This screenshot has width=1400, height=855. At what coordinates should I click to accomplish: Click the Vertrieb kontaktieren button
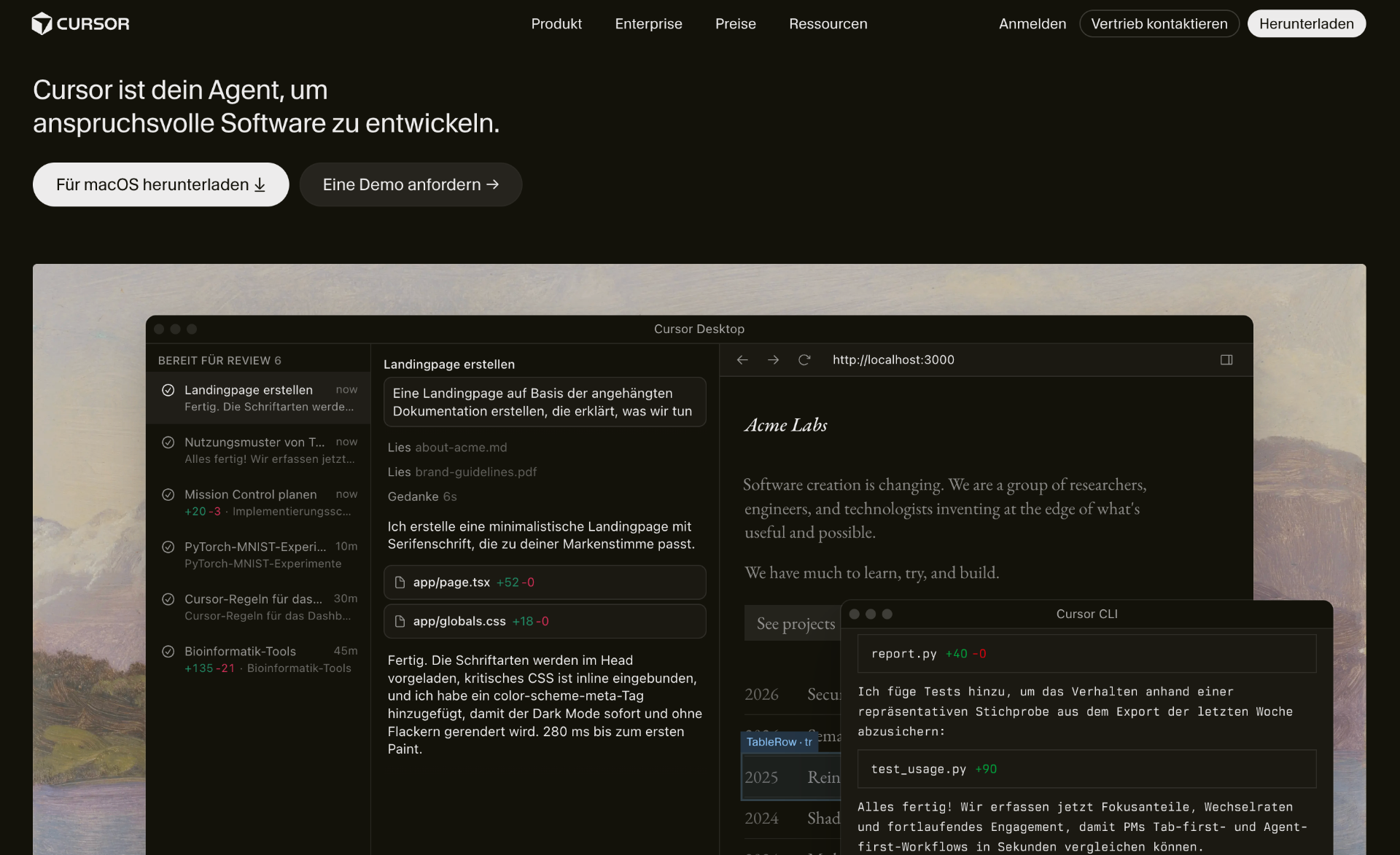coord(1159,23)
